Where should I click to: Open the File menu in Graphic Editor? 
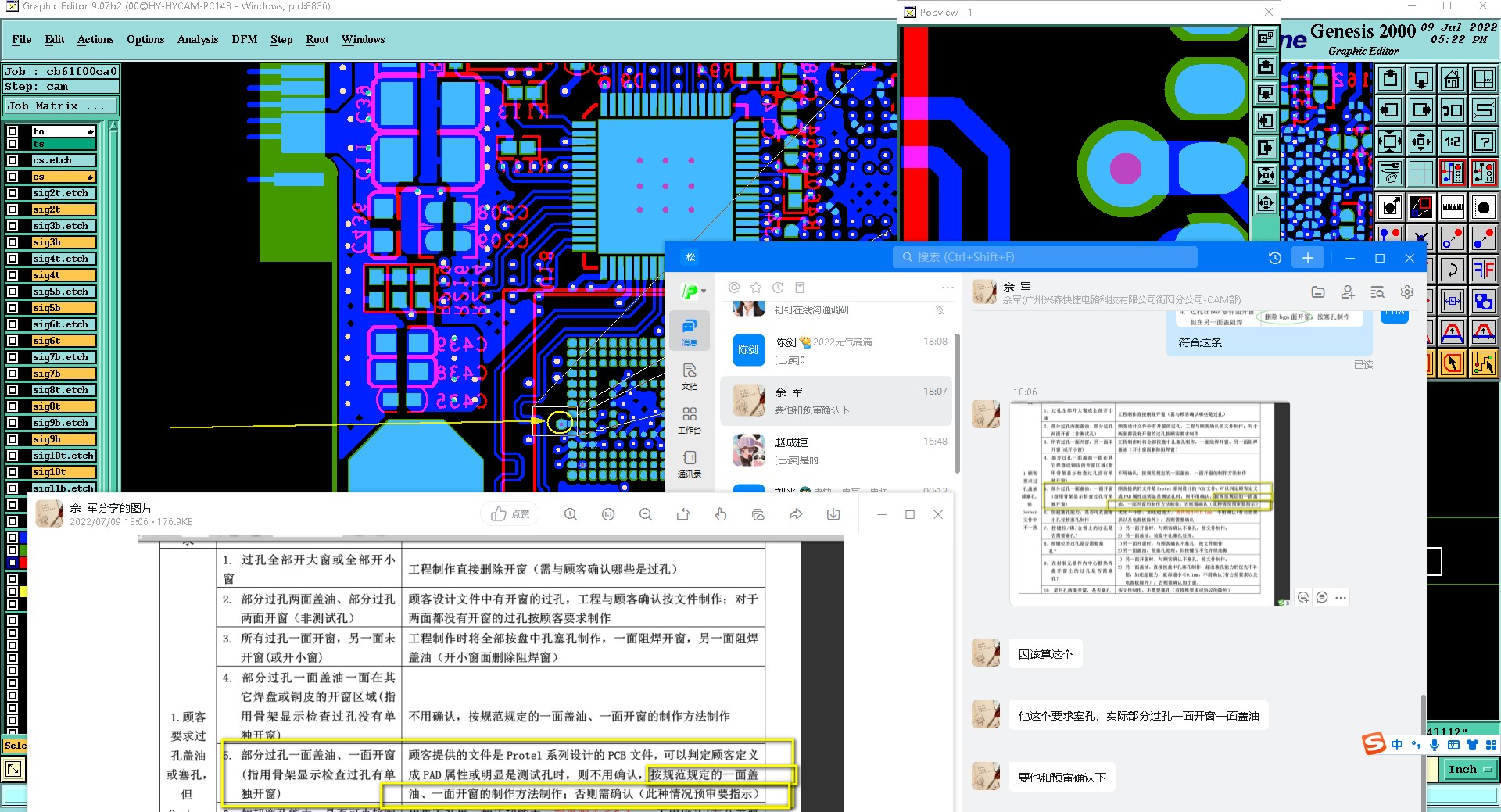22,39
